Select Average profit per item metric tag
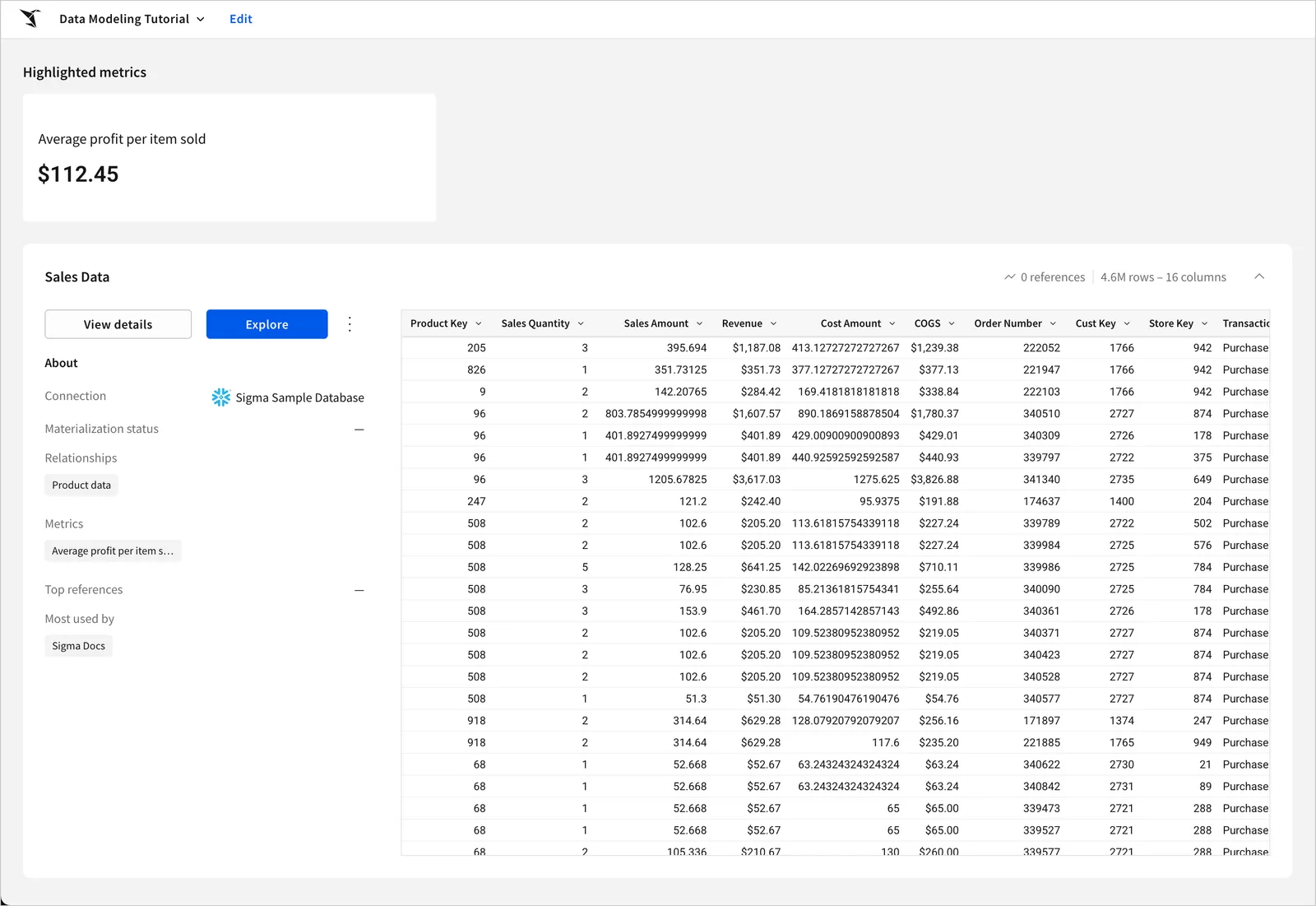Image resolution: width=1316 pixels, height=906 pixels. (x=113, y=551)
